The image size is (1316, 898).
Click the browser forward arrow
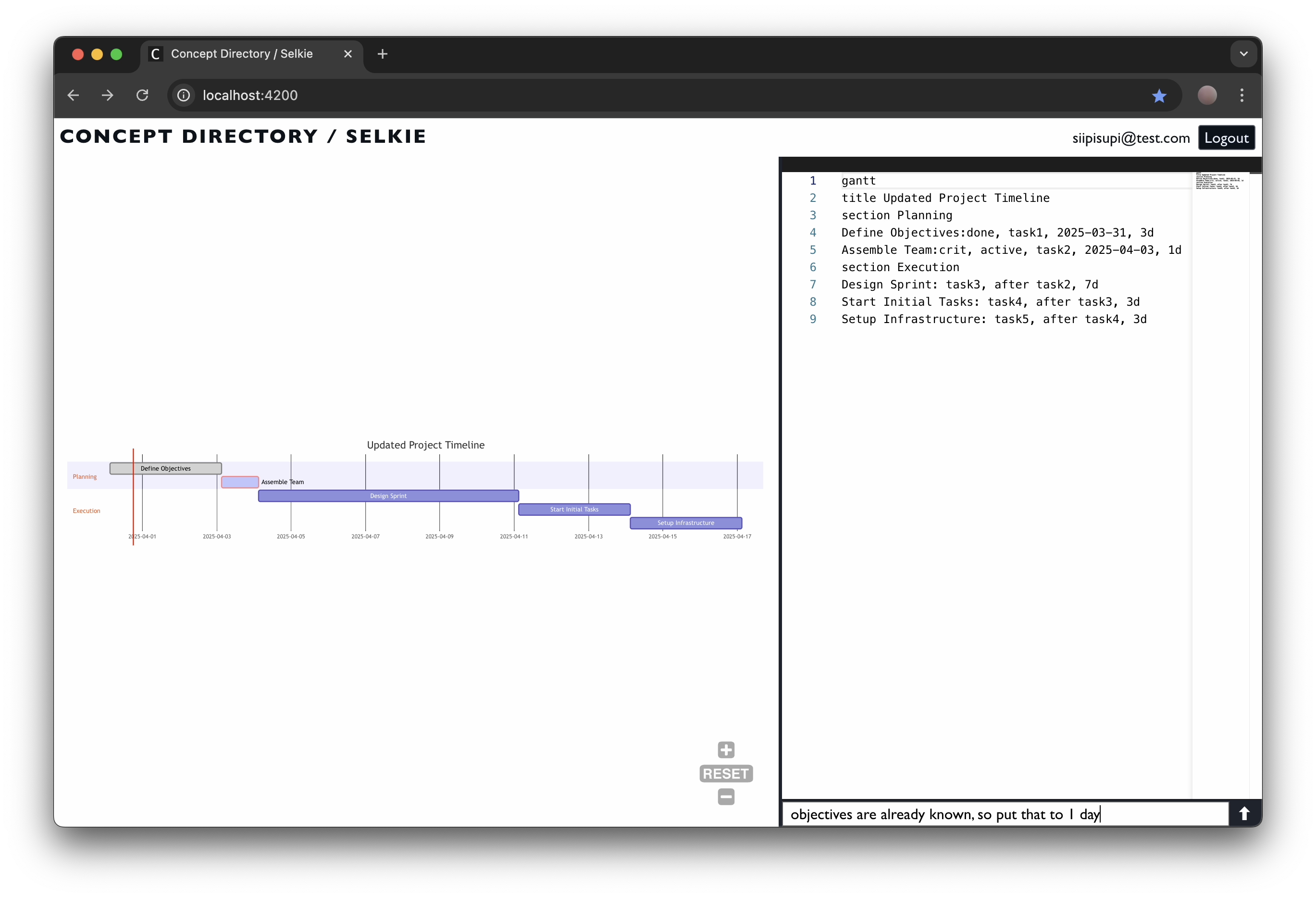108,95
